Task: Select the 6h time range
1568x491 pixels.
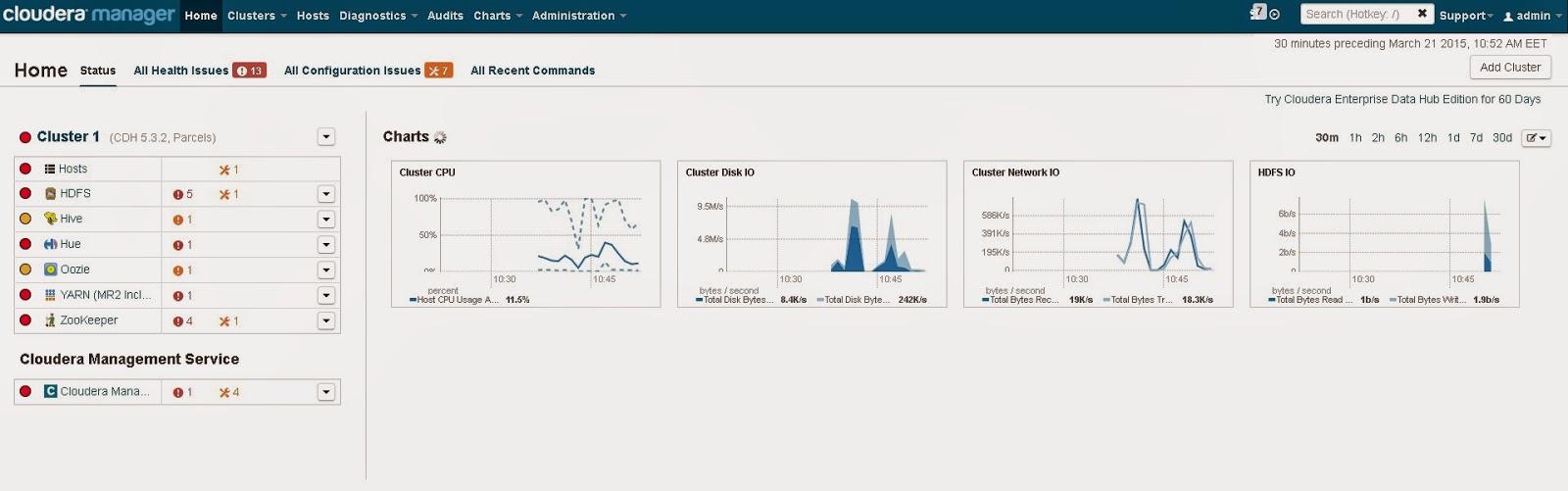Action: coord(1401,138)
